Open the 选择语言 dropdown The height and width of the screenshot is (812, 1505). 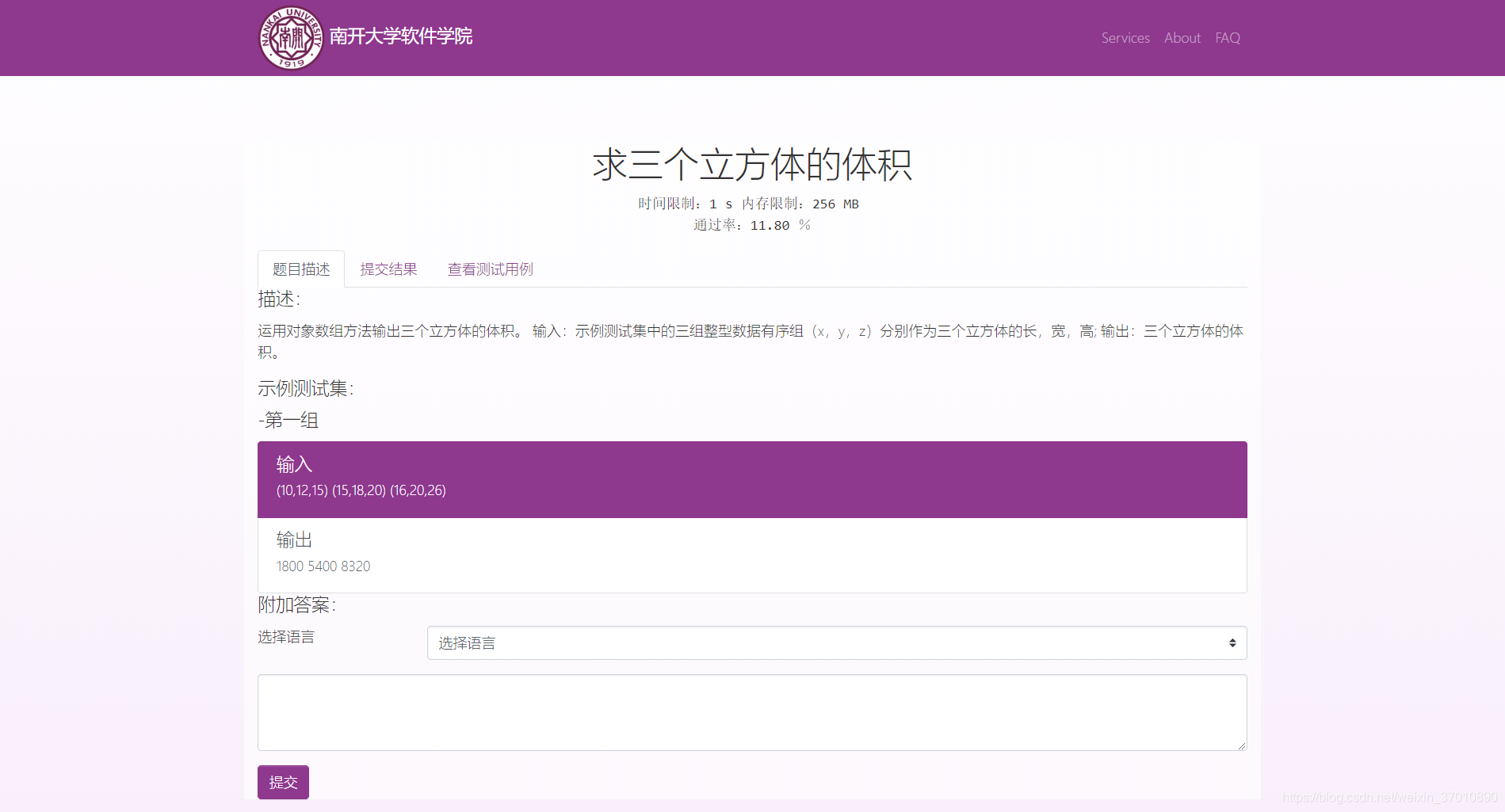(x=837, y=643)
